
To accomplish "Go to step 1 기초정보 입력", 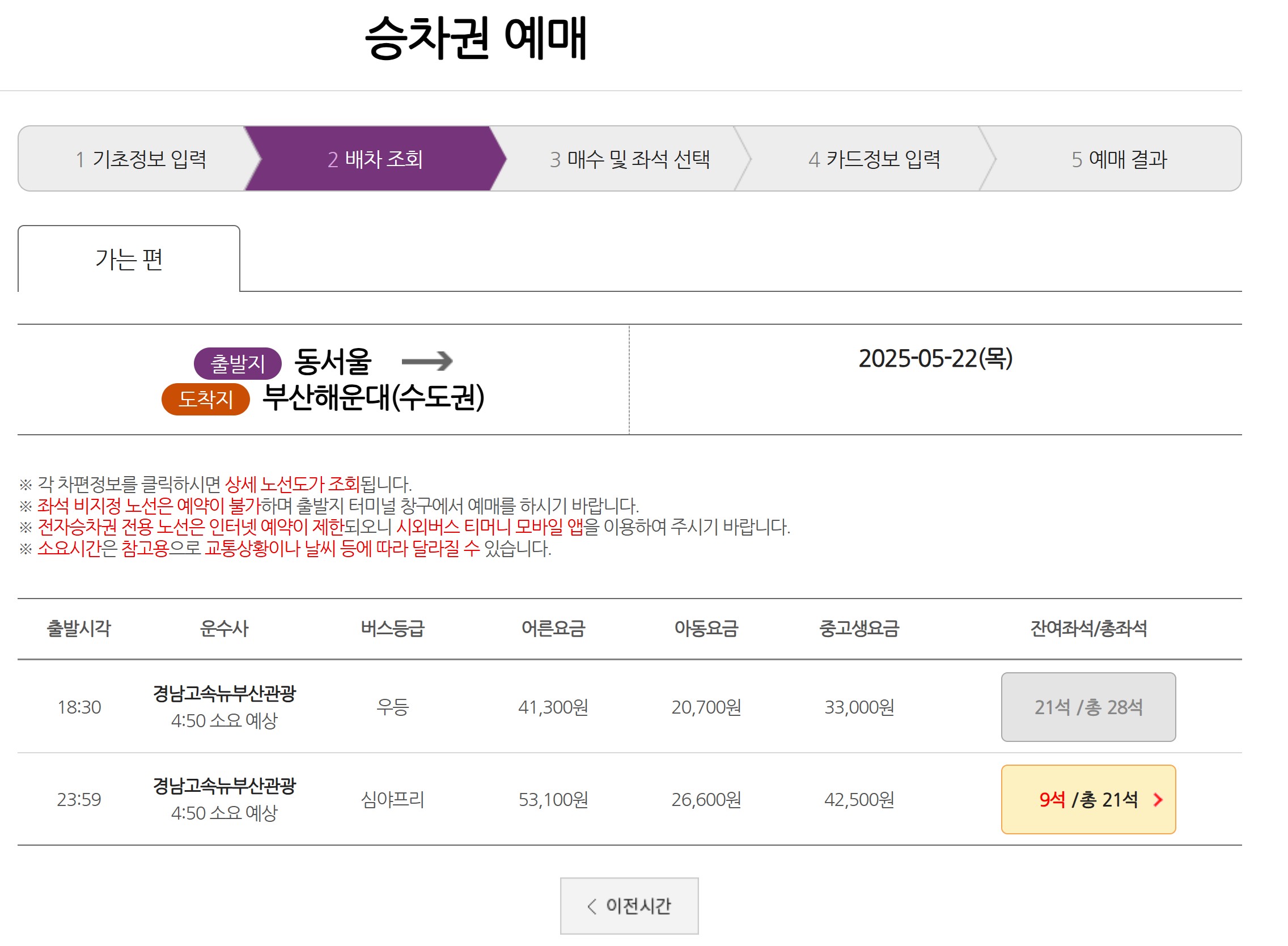I will (141, 159).
